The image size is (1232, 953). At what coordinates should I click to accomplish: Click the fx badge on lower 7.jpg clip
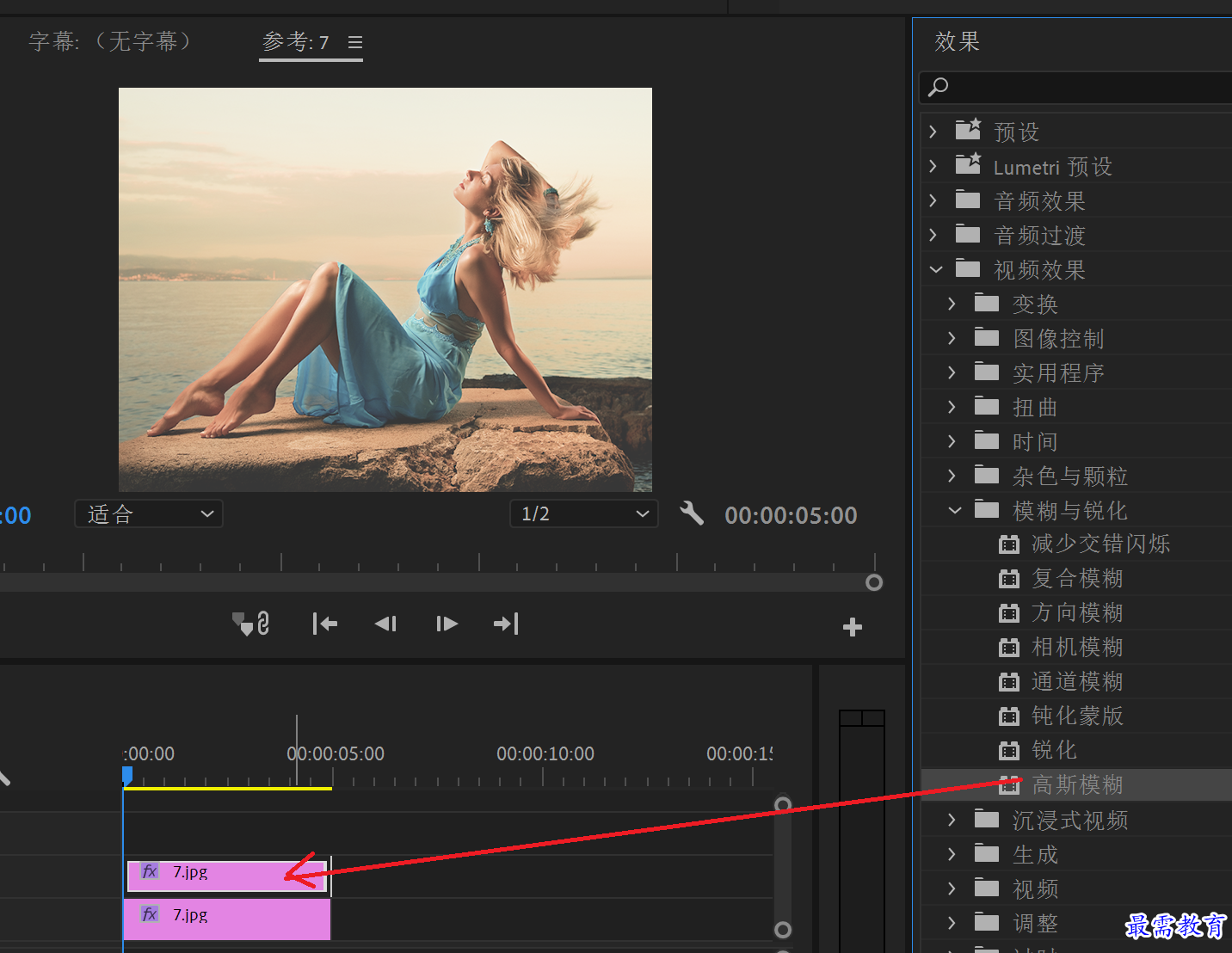point(150,914)
